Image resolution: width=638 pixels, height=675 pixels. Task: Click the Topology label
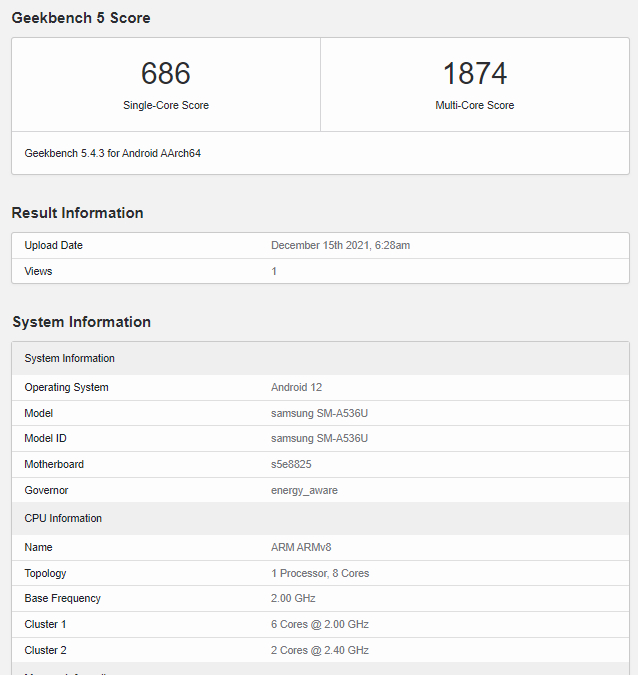[x=45, y=573]
